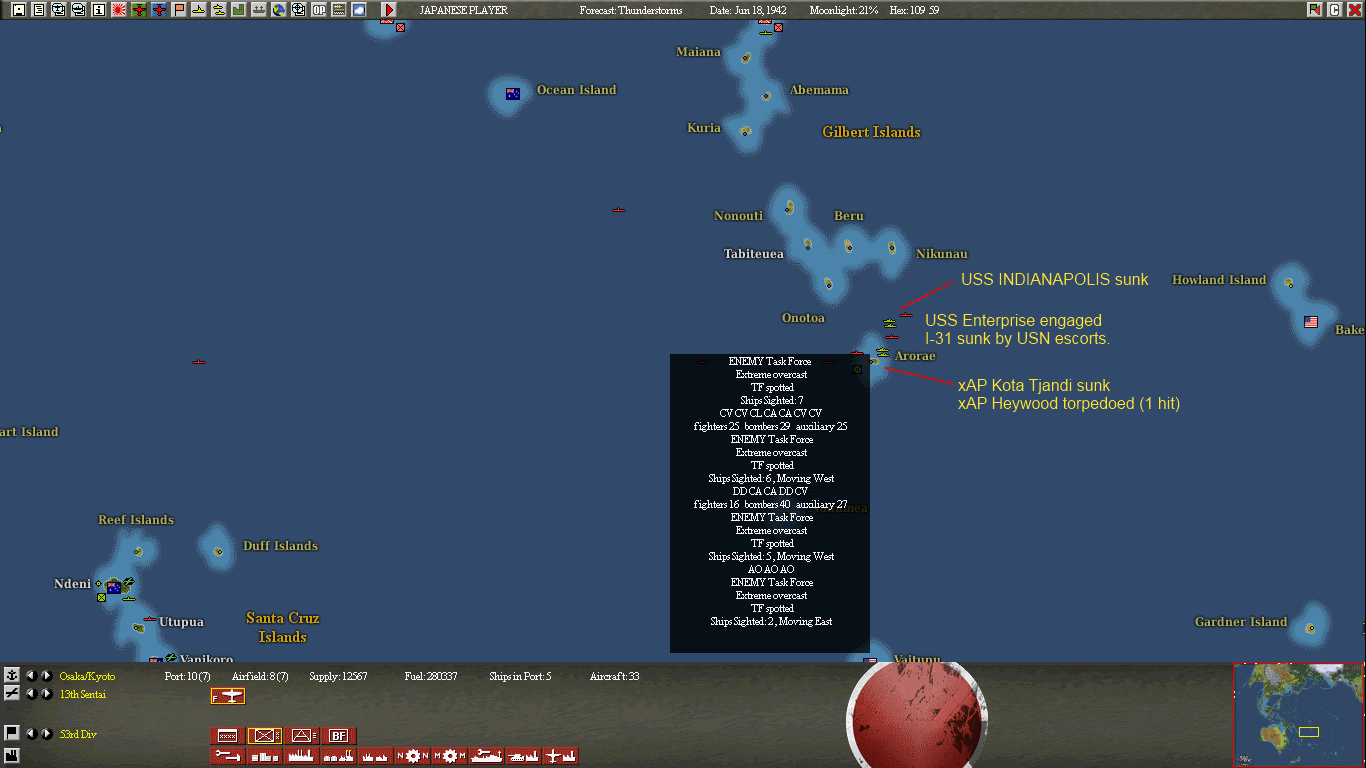Go to previous base before Osaka/Kyoto

[x=30, y=676]
